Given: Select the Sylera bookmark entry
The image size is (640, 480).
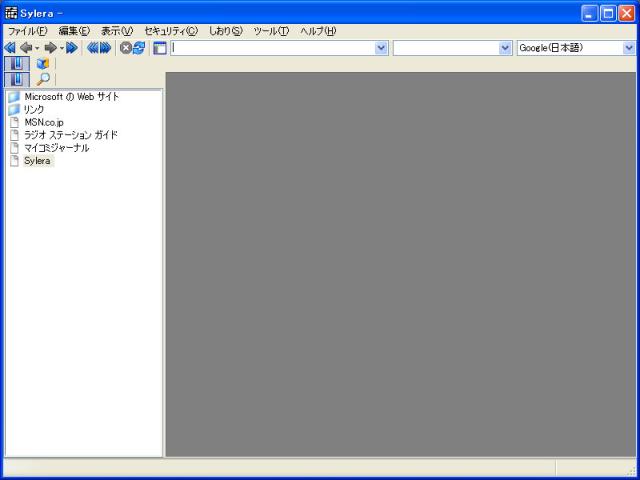Looking at the screenshot, I should [37, 161].
